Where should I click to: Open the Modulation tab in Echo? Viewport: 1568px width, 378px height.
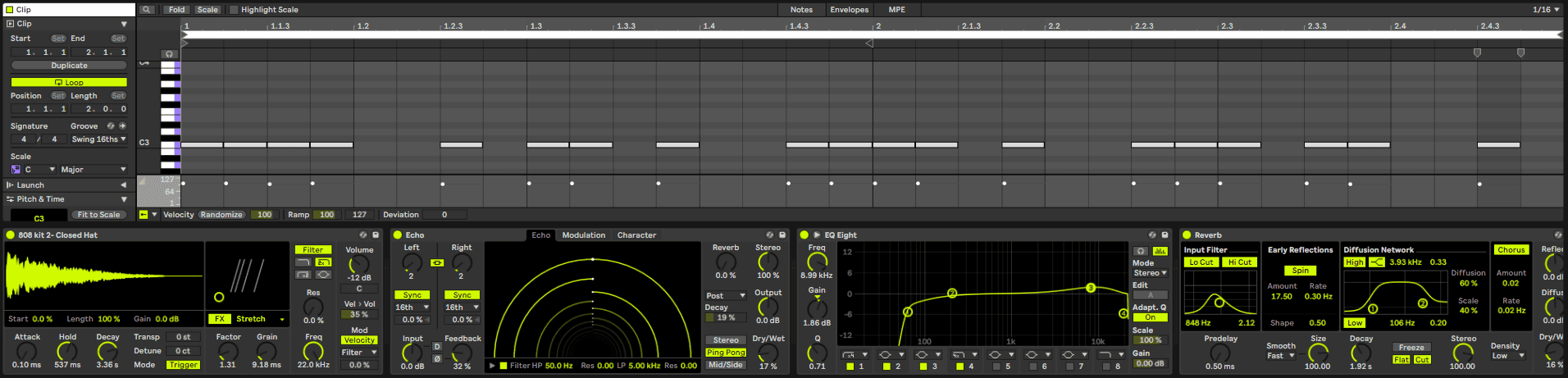[583, 235]
